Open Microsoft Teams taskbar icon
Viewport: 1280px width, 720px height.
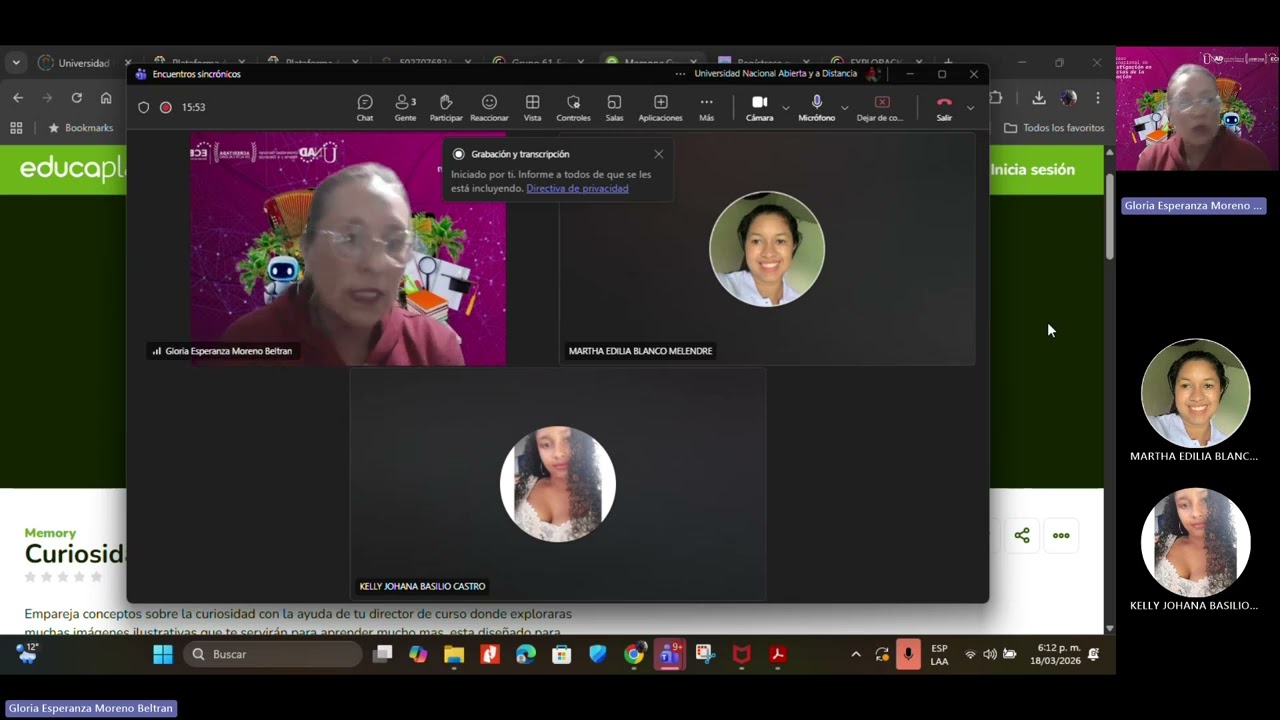coord(670,654)
